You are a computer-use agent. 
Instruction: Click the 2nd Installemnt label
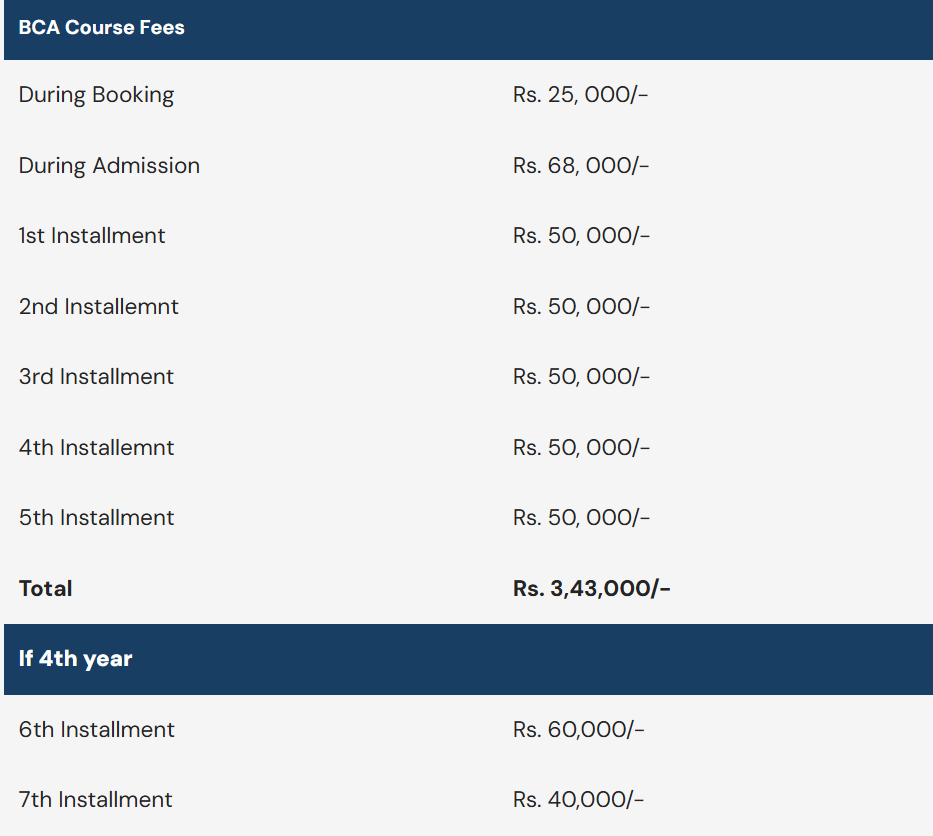pos(98,307)
